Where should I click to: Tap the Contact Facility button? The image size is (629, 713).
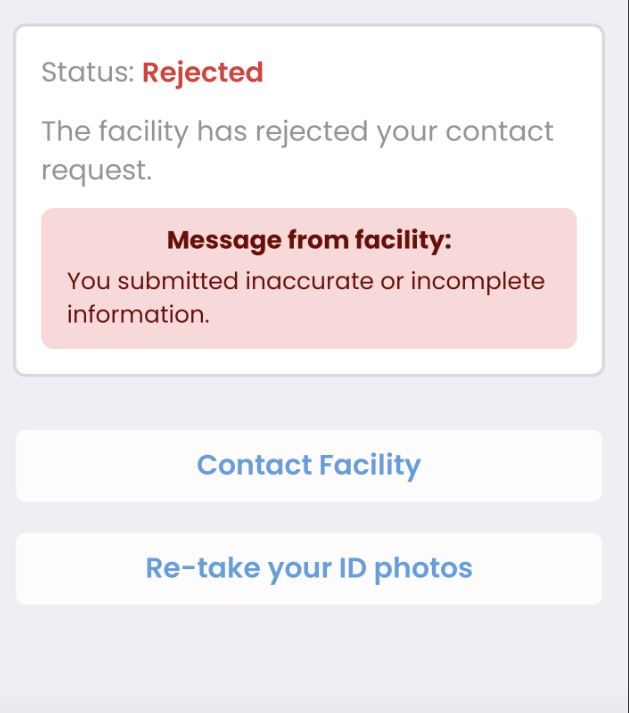309,466
